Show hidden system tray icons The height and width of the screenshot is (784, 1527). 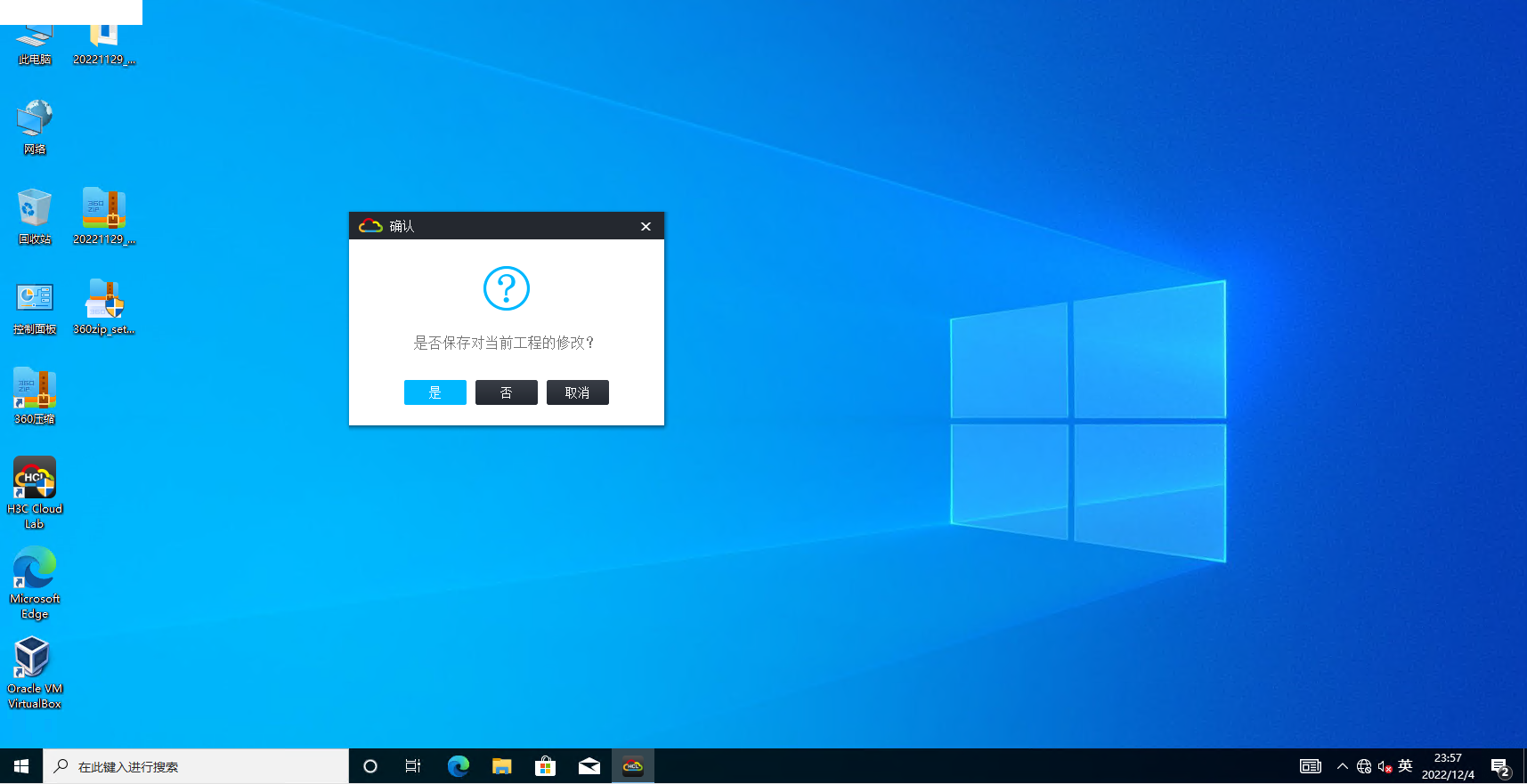pyautogui.click(x=1343, y=766)
